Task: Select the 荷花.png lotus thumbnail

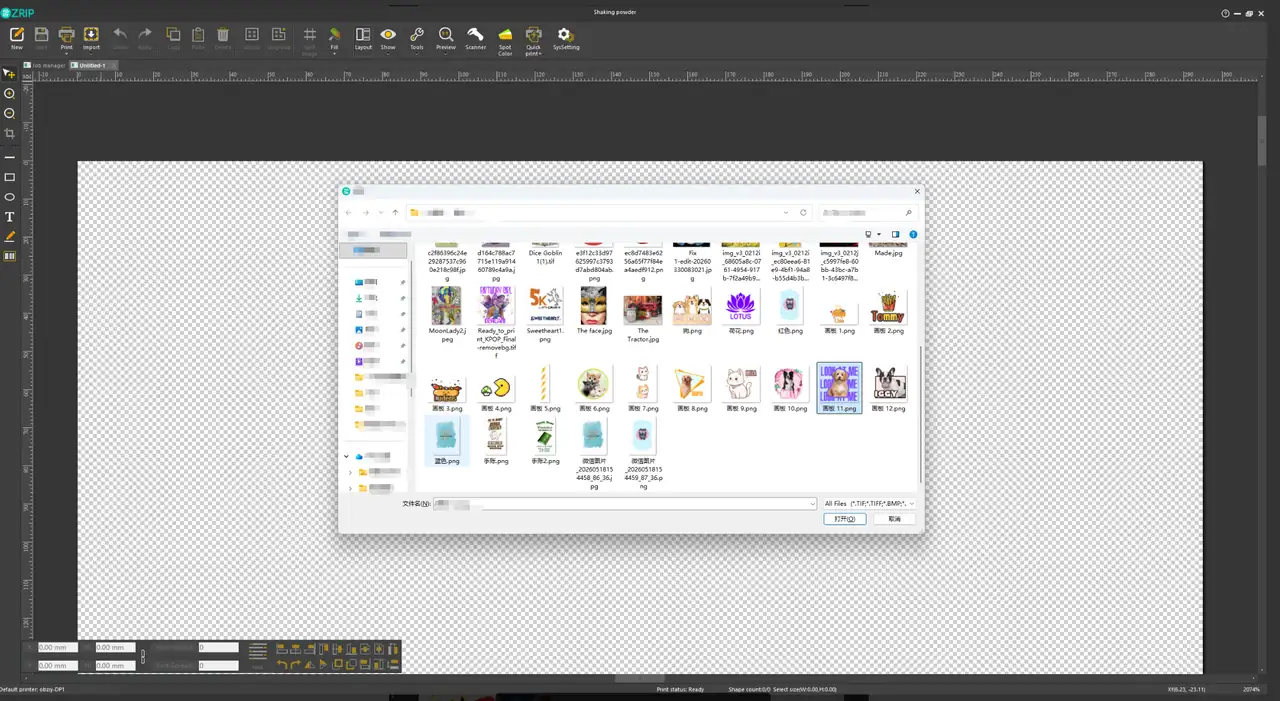Action: point(741,311)
